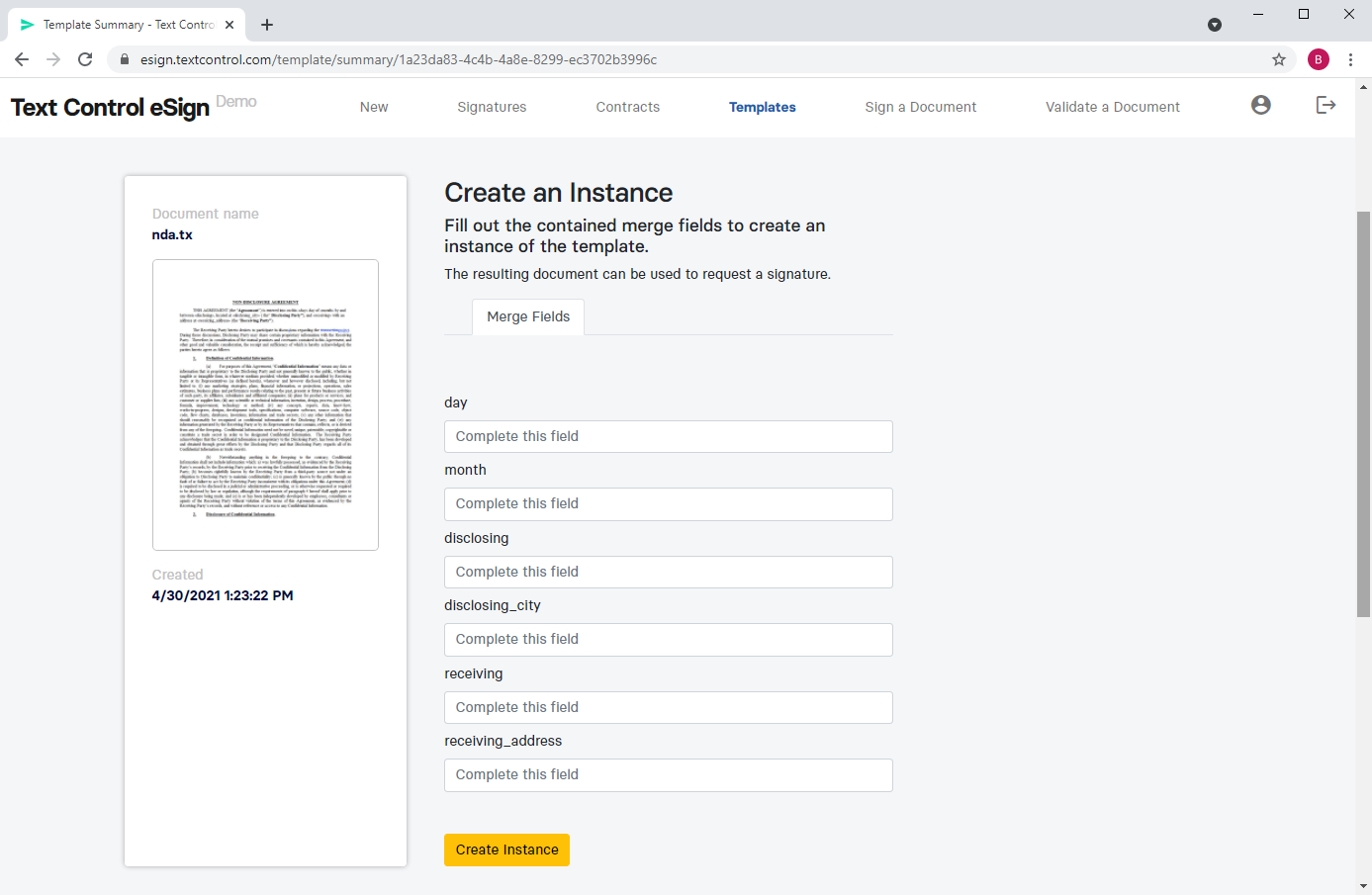Navigate back with the browser back arrow
This screenshot has height=895, width=1372.
click(x=22, y=59)
